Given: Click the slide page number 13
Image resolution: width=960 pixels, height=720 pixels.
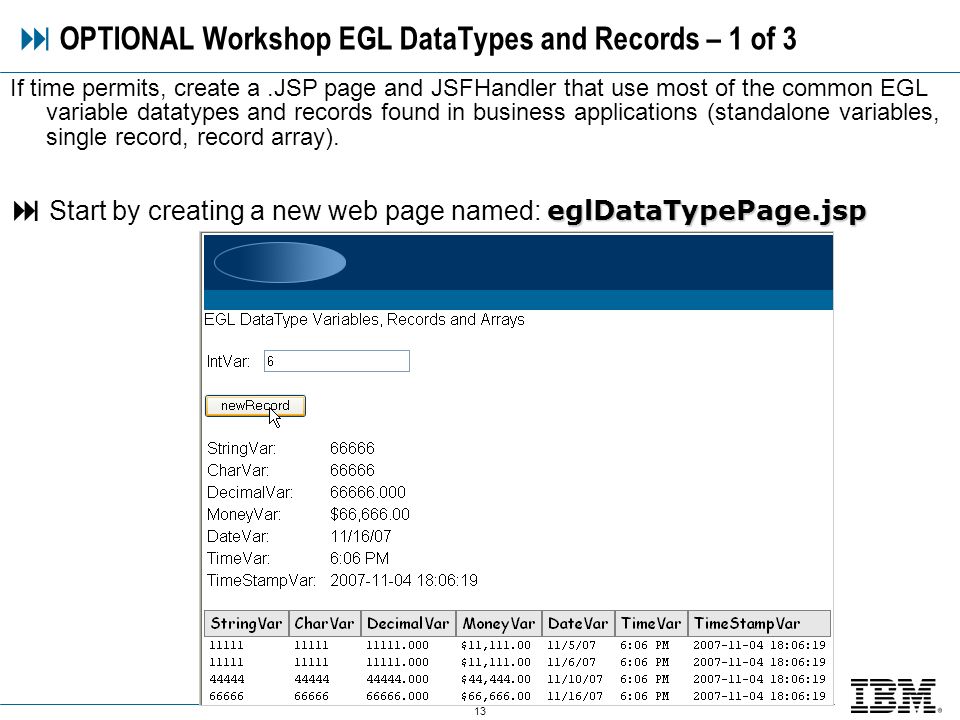Looking at the screenshot, I should [480, 711].
